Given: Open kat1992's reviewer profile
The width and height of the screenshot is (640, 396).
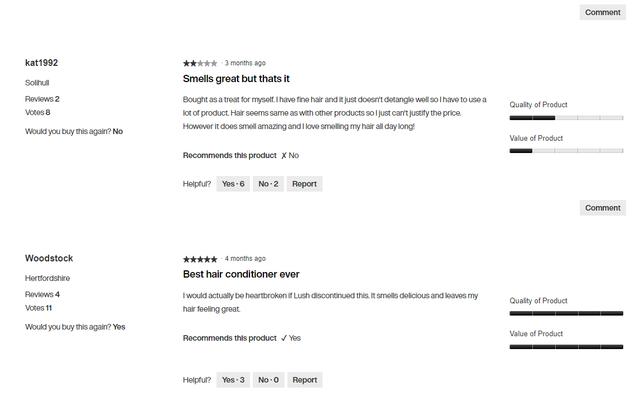Looking at the screenshot, I should 42,63.
